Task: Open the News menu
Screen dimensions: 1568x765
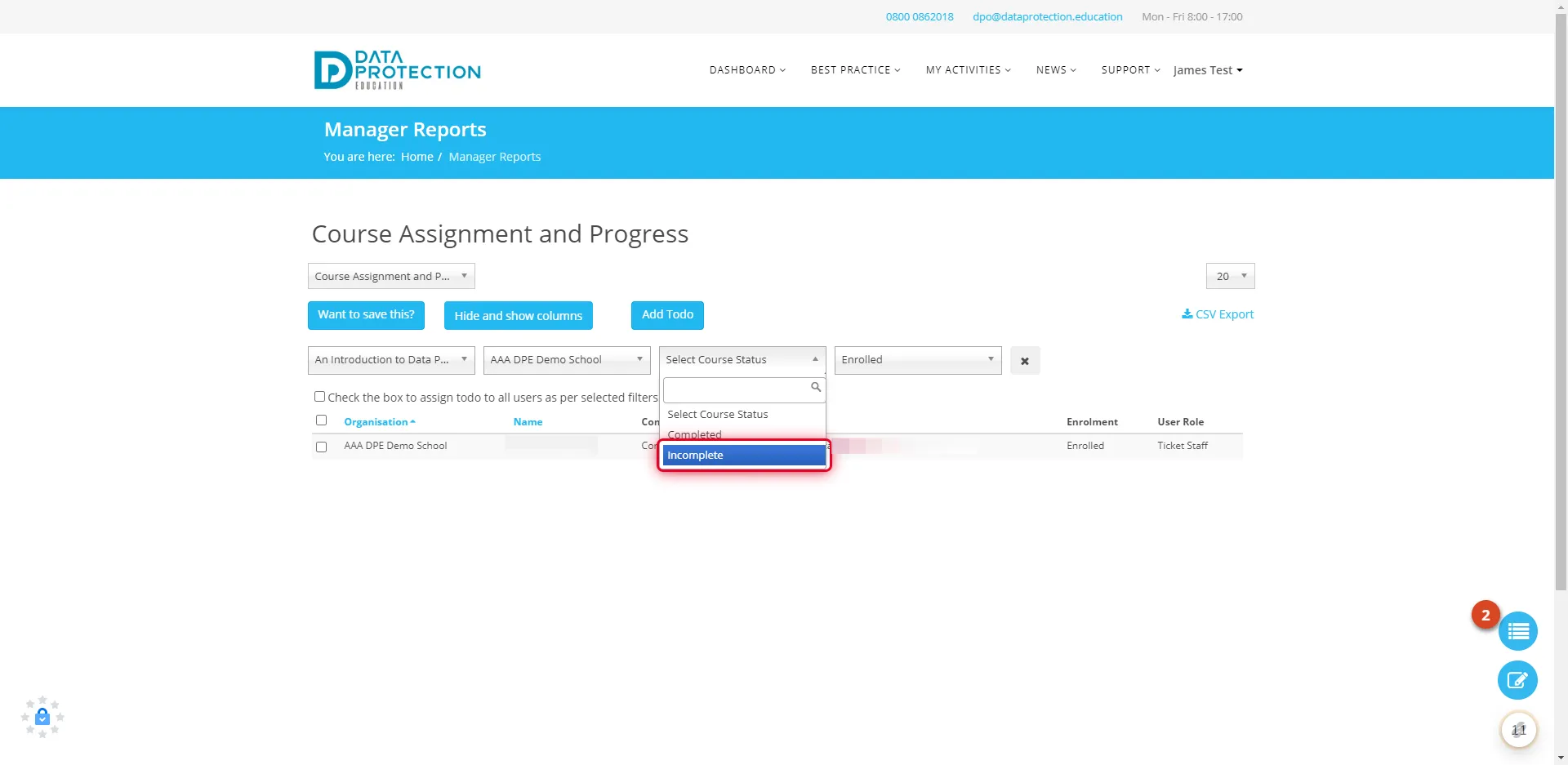Action: click(1056, 70)
